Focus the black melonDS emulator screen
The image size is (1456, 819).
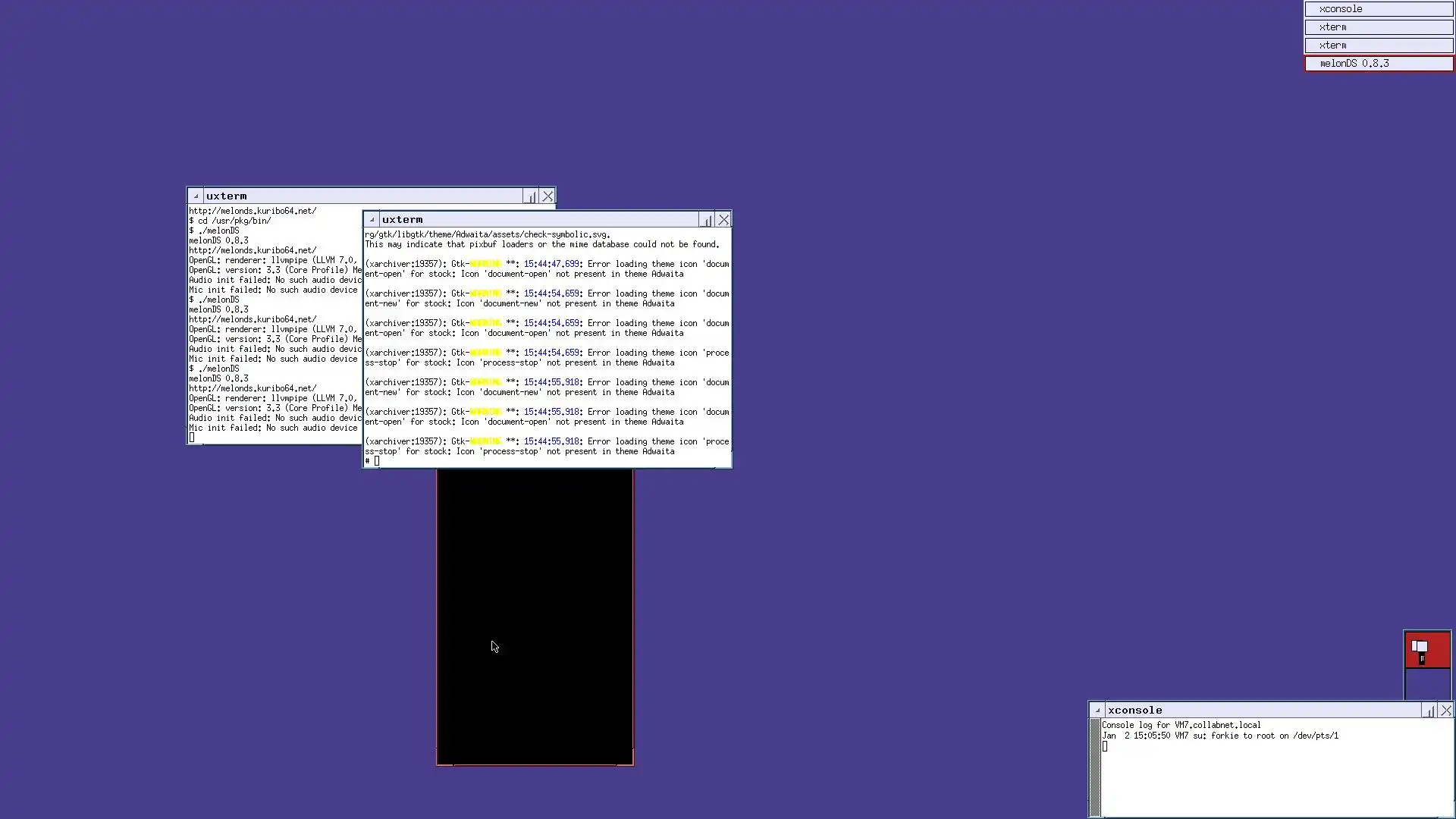pos(535,616)
